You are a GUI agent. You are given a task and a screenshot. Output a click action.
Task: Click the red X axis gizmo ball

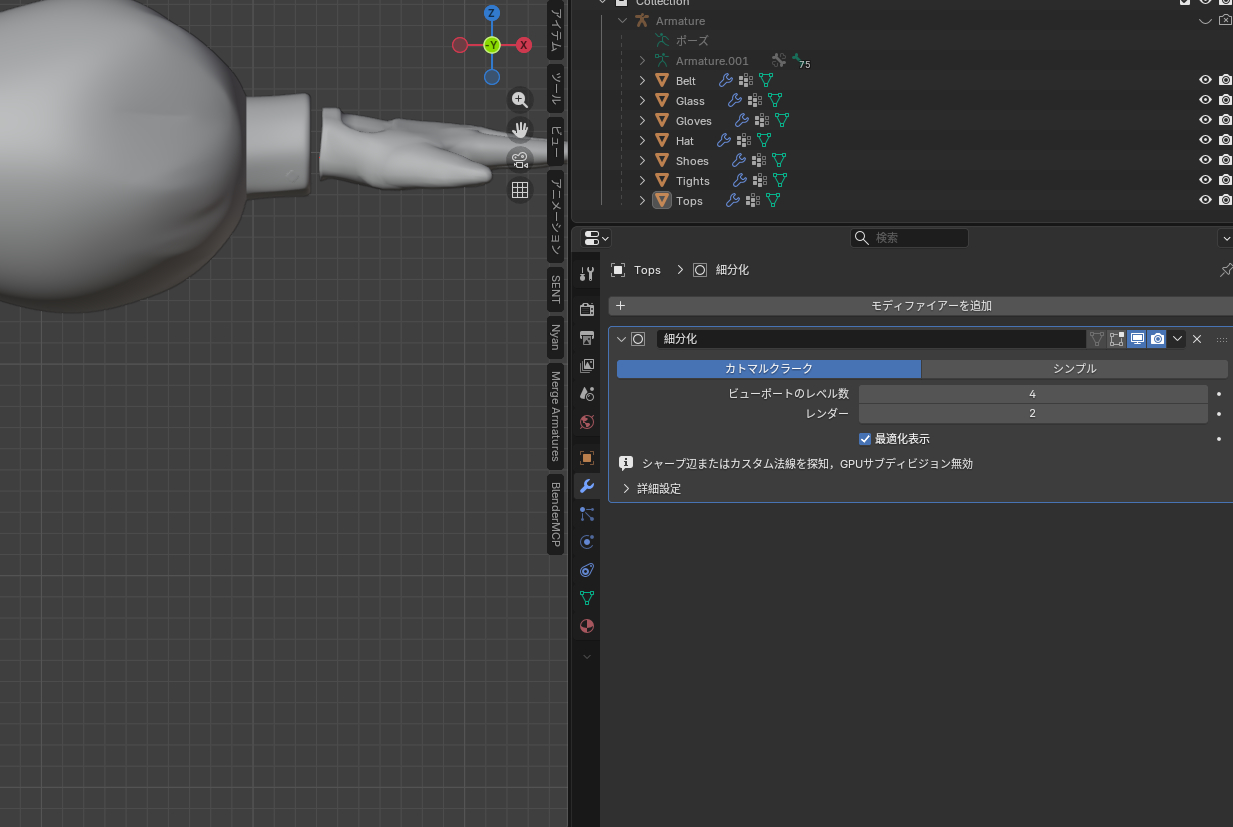pyautogui.click(x=524, y=45)
